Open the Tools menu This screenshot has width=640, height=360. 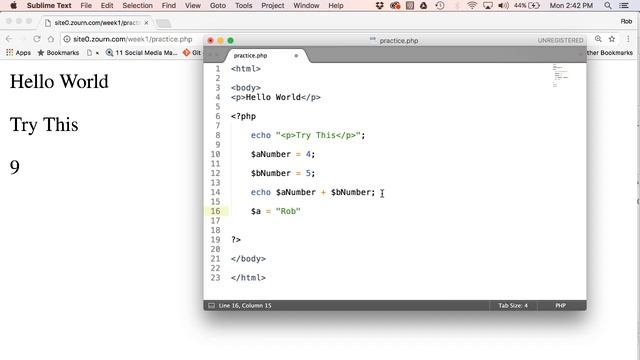click(x=244, y=5)
